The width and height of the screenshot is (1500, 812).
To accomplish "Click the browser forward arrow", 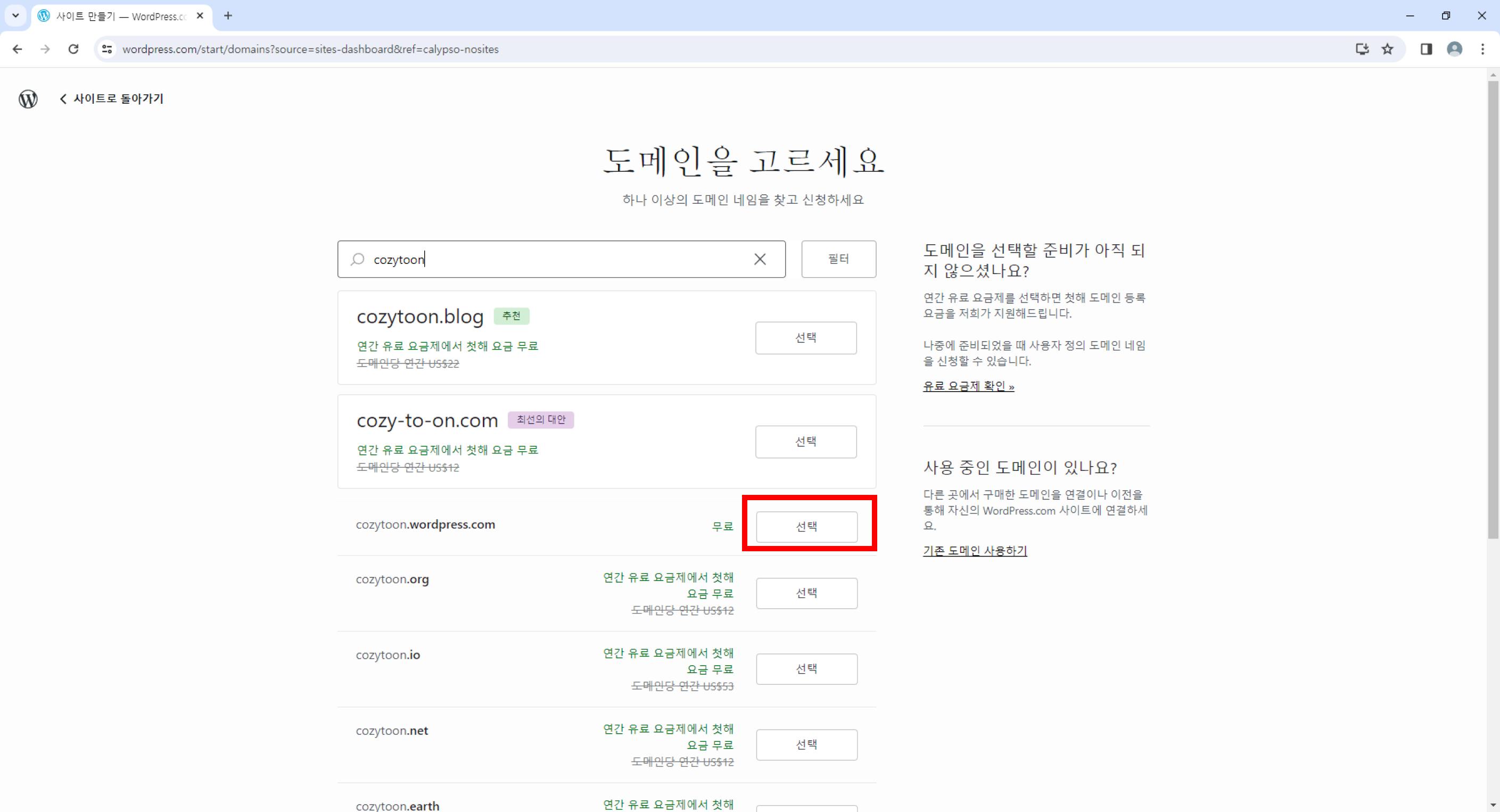I will pyautogui.click(x=45, y=49).
